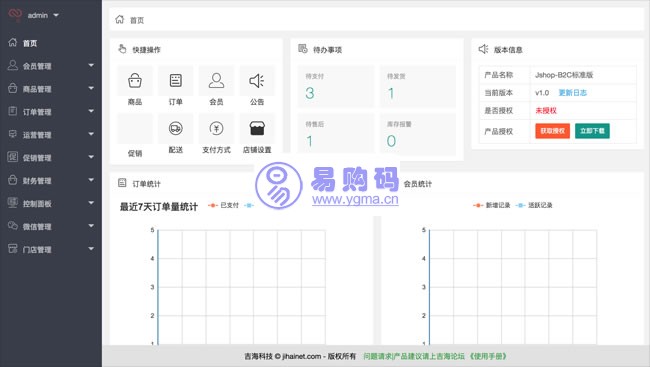650x367 pixels.
Task: Expand the 会员管理 menu arrow
Action: point(91,65)
